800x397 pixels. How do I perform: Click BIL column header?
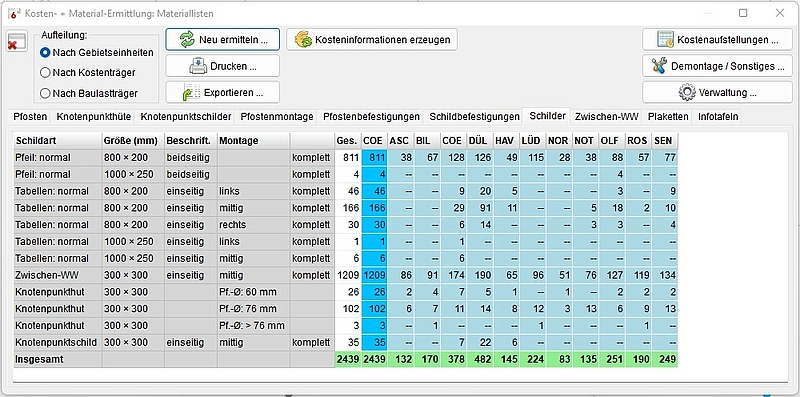pos(428,141)
